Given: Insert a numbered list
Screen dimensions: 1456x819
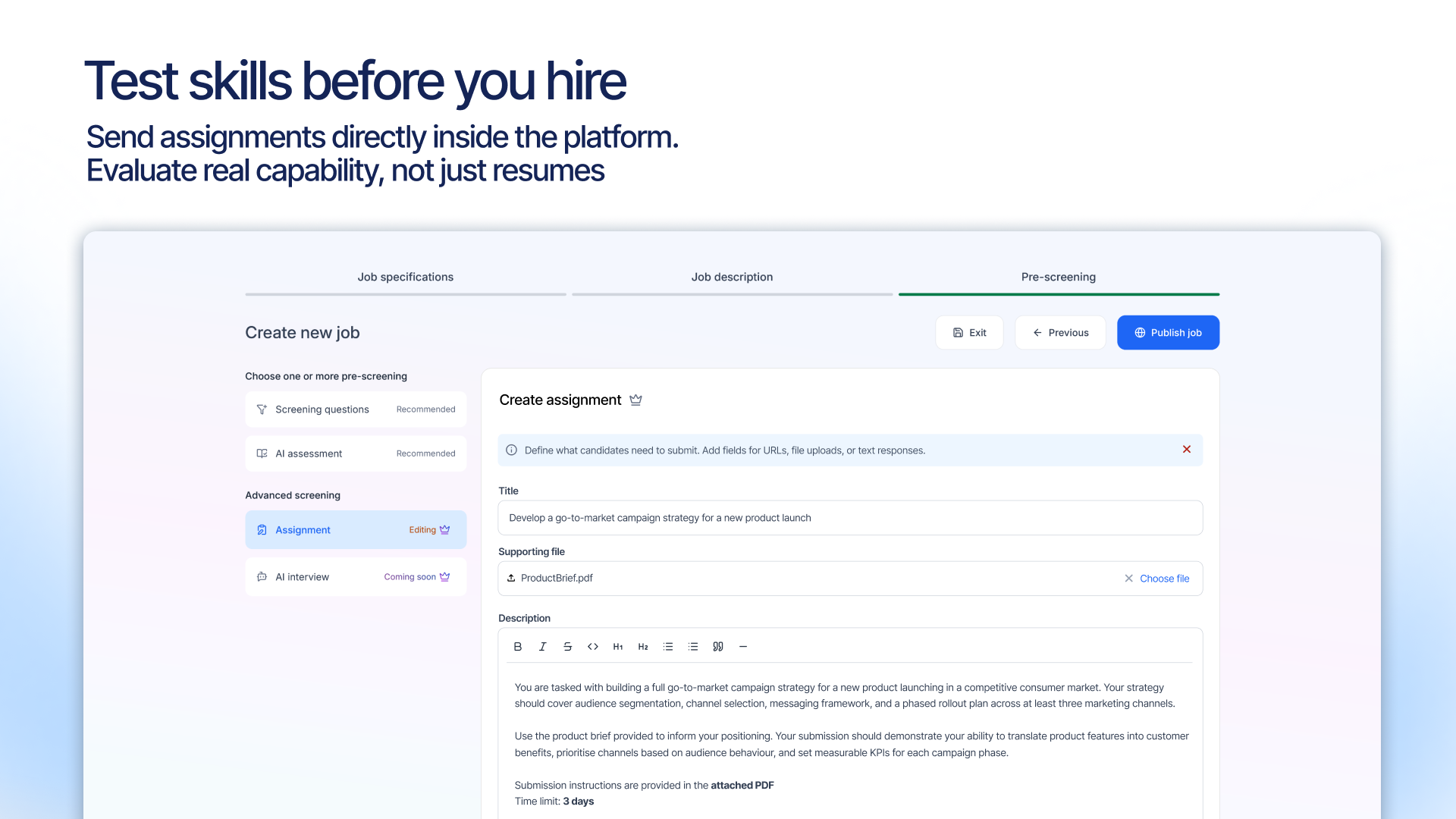Looking at the screenshot, I should pos(693,647).
